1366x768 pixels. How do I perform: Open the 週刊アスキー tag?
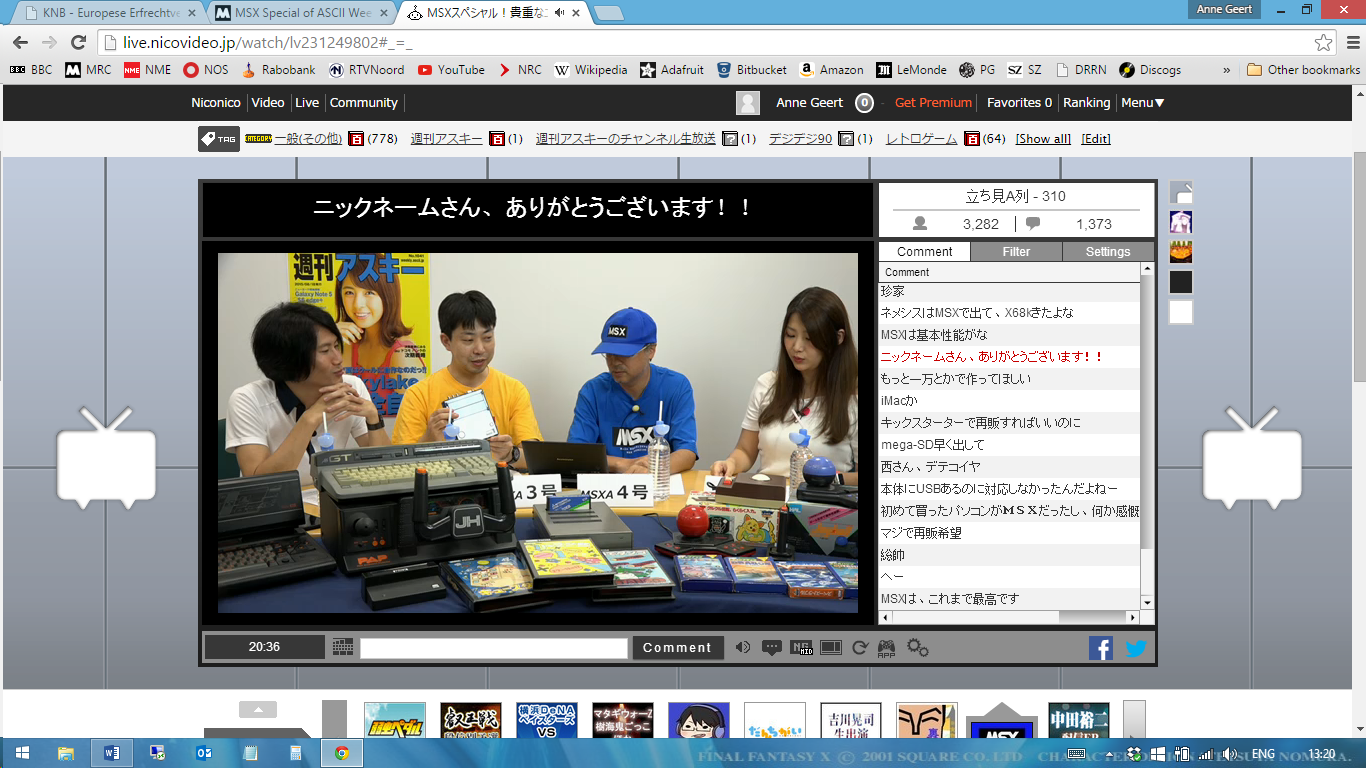coord(447,139)
